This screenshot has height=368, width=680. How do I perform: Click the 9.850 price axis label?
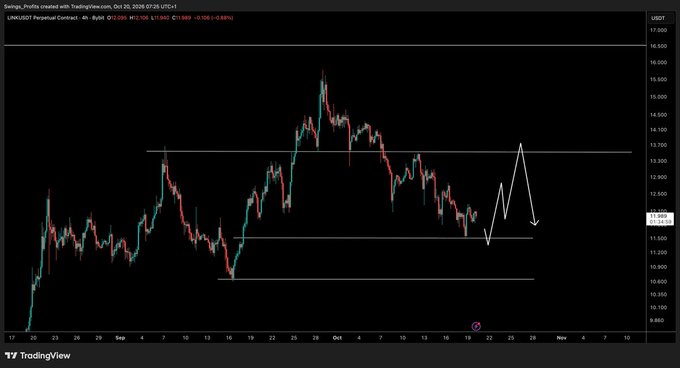pos(657,320)
